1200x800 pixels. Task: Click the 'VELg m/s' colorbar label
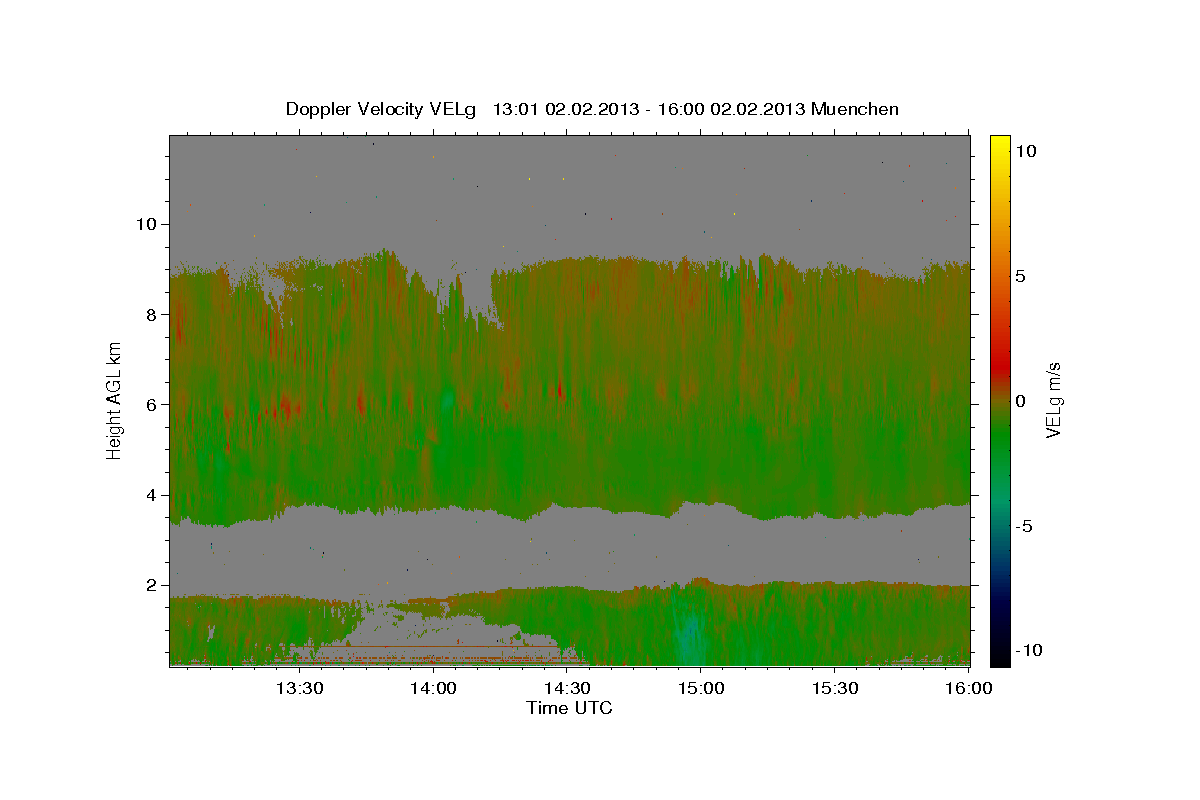pyautogui.click(x=1053, y=400)
